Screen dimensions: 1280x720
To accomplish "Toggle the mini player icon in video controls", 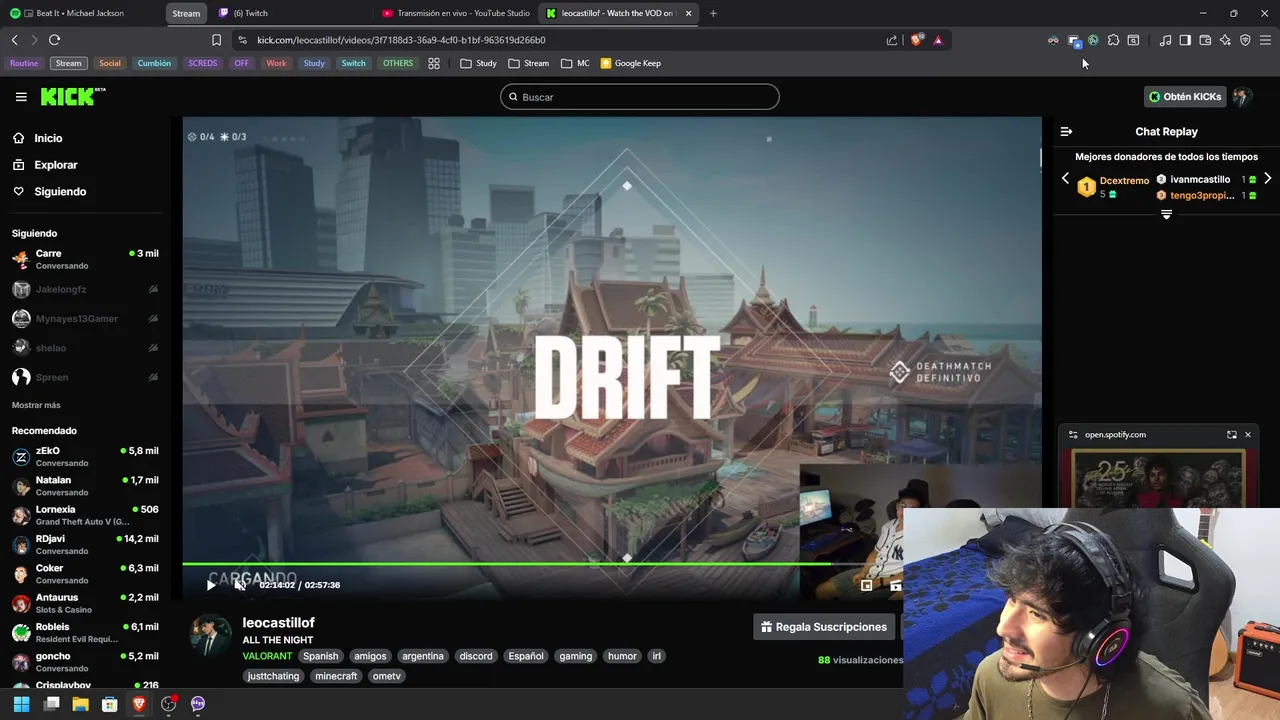I will (867, 585).
